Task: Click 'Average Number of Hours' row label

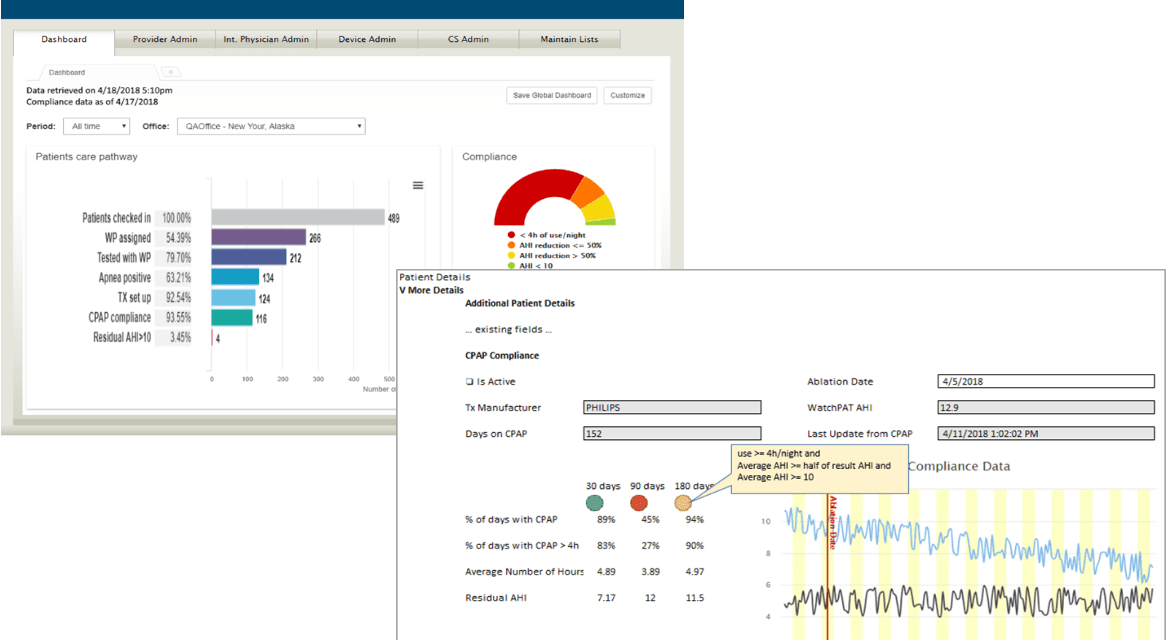Action: click(x=524, y=572)
